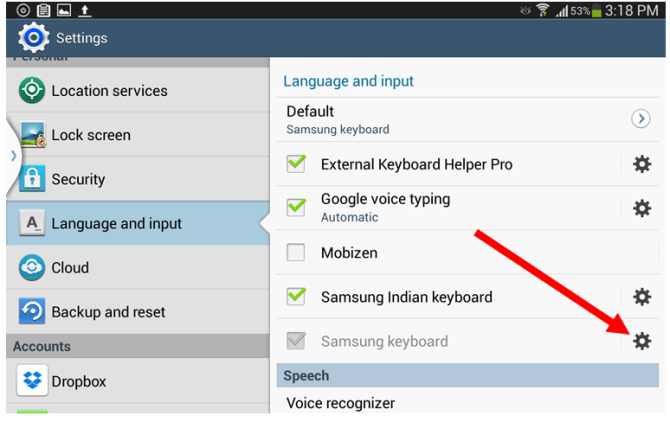Tap the Backup and reset icon

coord(32,311)
